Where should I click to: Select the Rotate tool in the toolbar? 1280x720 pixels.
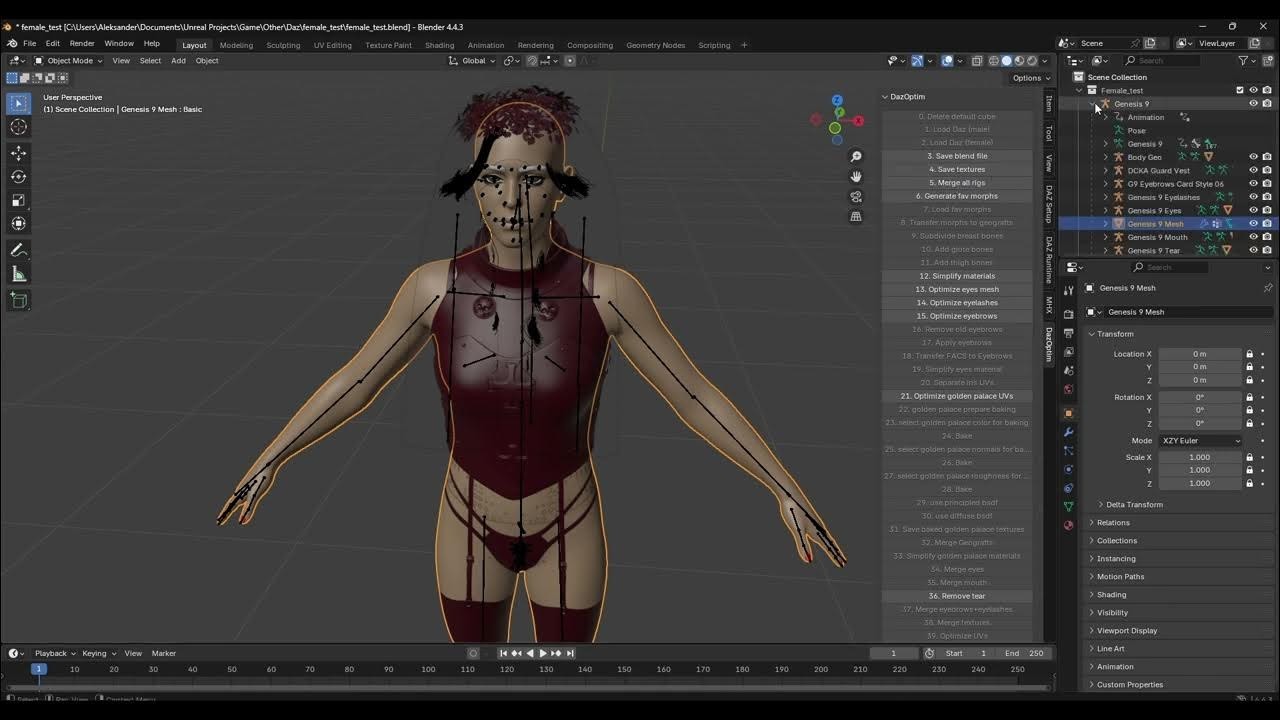pyautogui.click(x=19, y=176)
